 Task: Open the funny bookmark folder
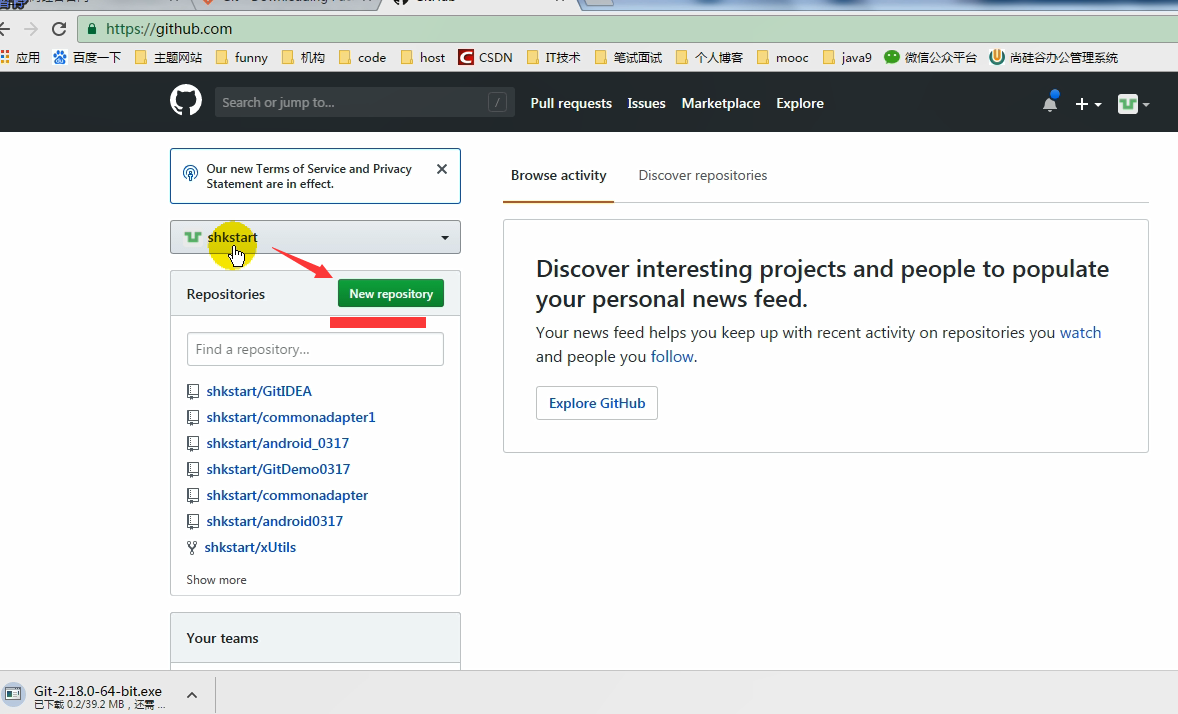[242, 57]
